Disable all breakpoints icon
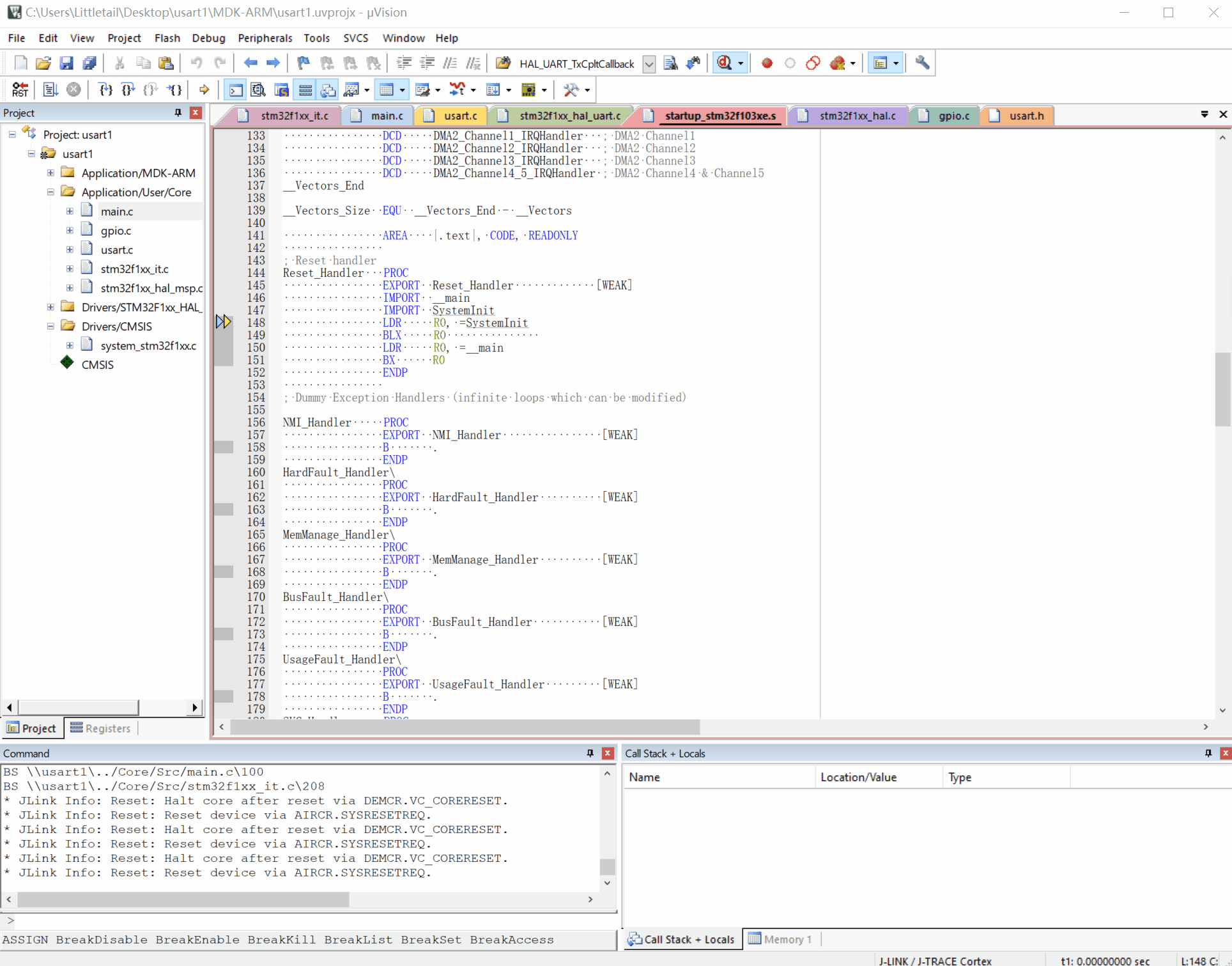Image resolution: width=1232 pixels, height=966 pixels. coord(813,63)
